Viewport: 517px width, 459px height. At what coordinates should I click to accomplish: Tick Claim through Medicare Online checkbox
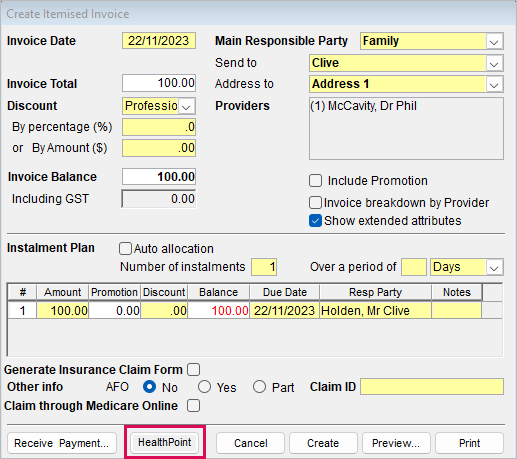[x=193, y=406]
